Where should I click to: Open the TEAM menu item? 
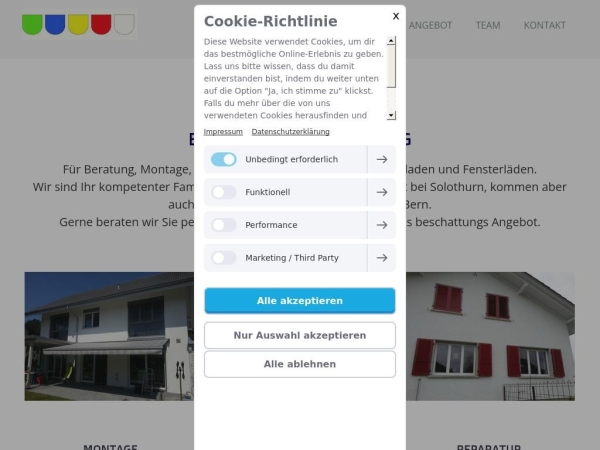point(488,25)
